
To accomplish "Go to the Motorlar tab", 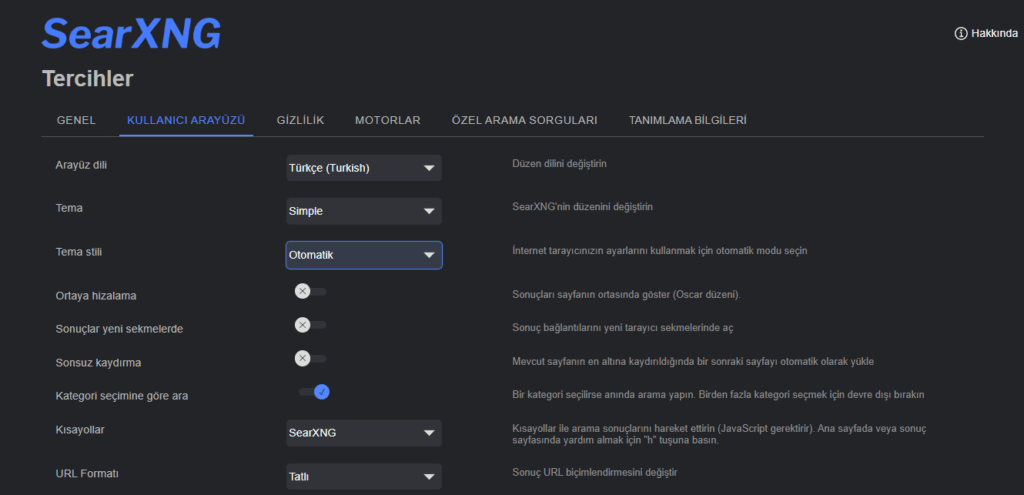I will 387,120.
